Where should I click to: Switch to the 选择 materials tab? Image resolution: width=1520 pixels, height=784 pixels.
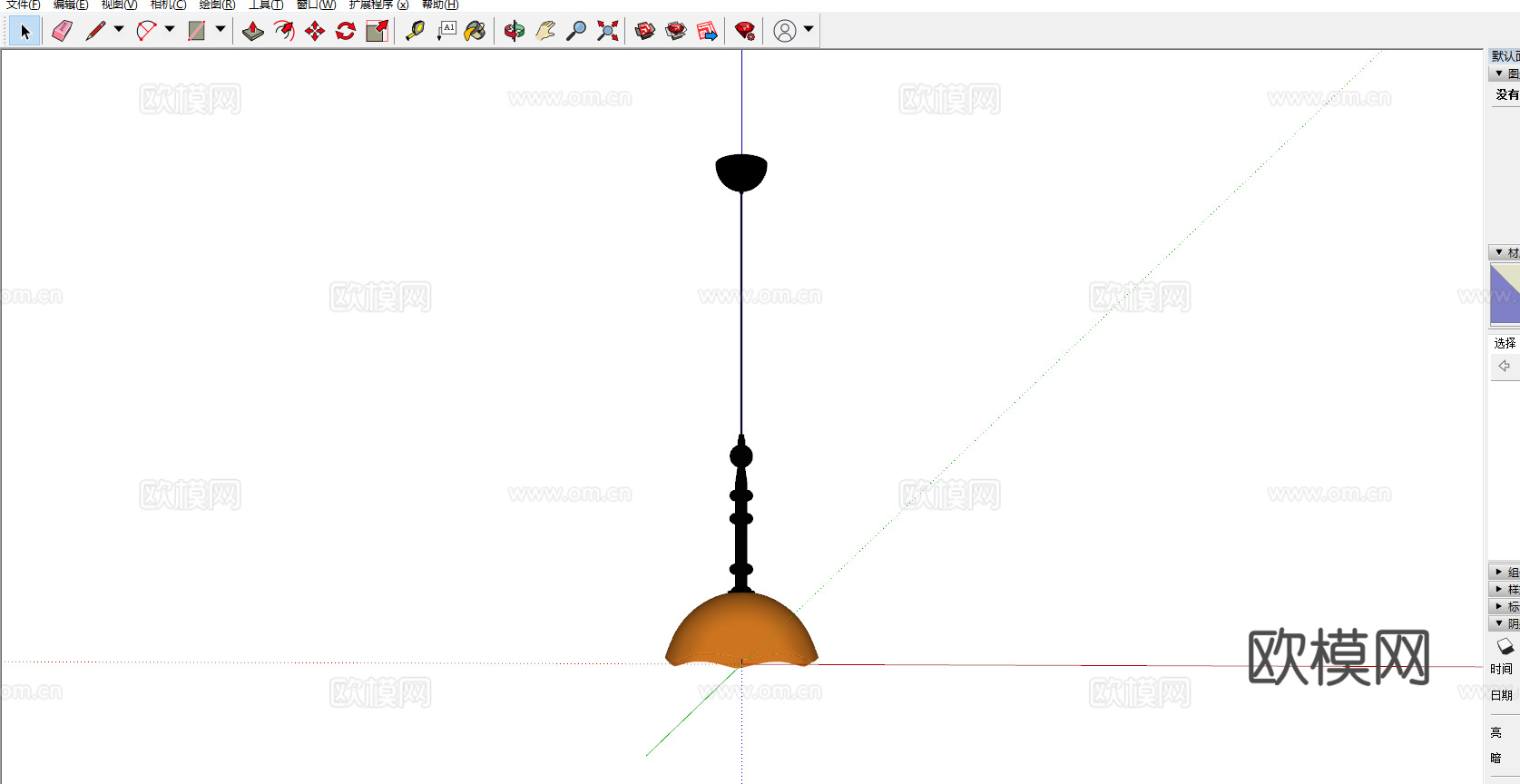click(x=1505, y=343)
